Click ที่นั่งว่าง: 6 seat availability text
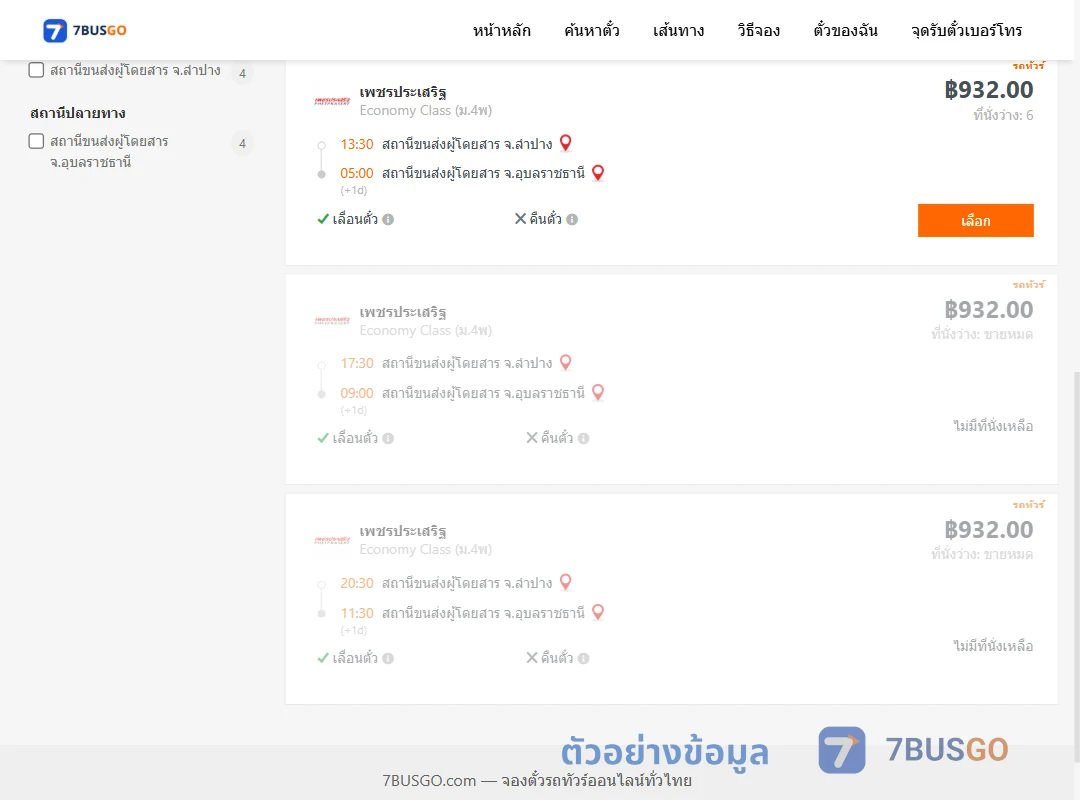Image resolution: width=1080 pixels, height=800 pixels. (x=1003, y=116)
